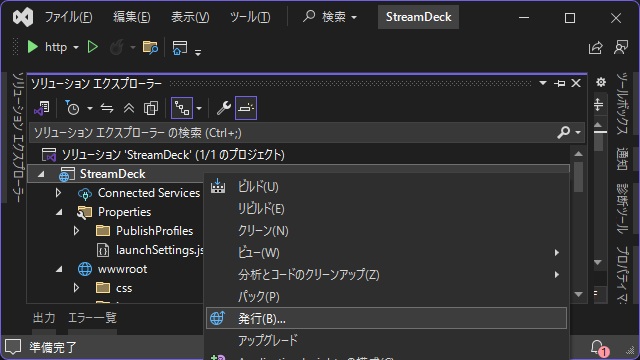This screenshot has width=640, height=360.
Task: Click the Hot Reload flame icon
Action: pos(117,47)
